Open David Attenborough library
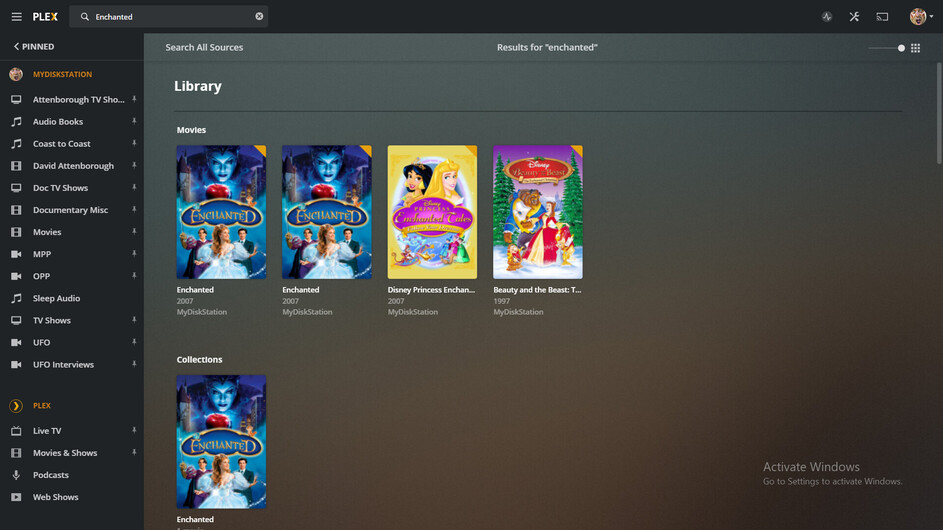This screenshot has width=943, height=530. [72, 165]
